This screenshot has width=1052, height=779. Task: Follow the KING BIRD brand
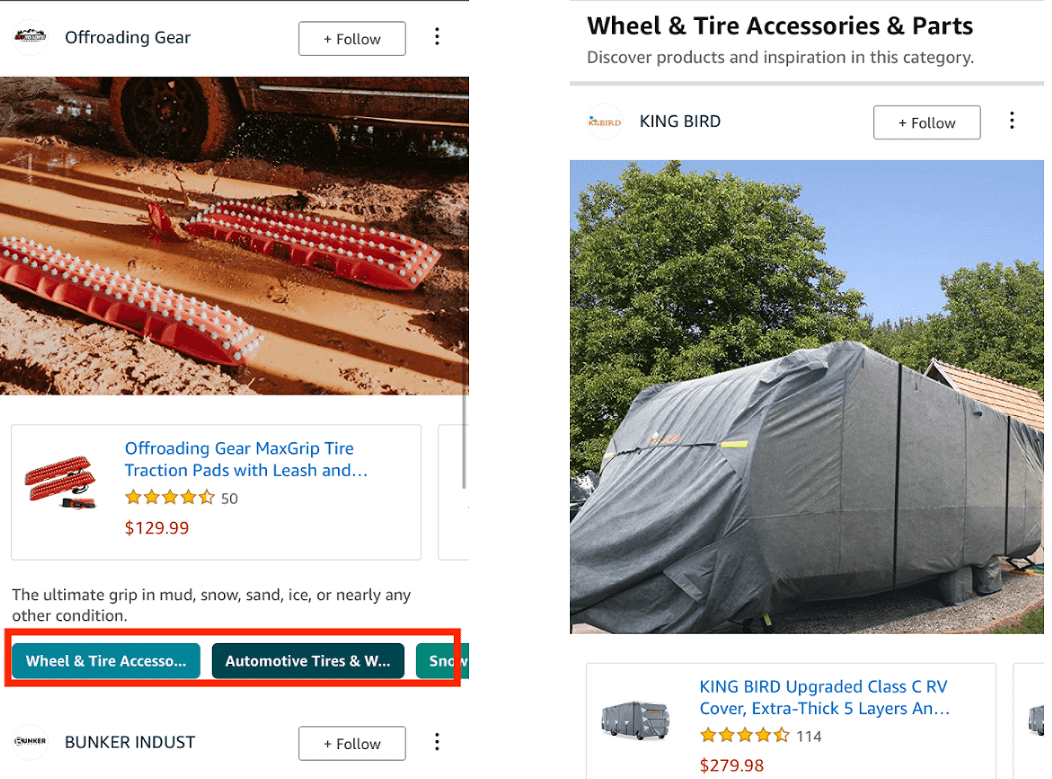point(926,123)
